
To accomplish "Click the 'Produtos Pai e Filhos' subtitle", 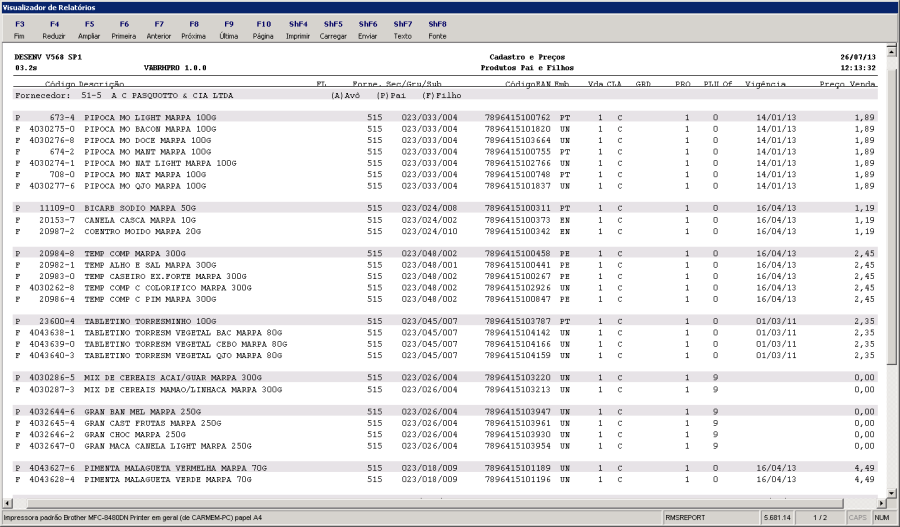I will point(527,68).
